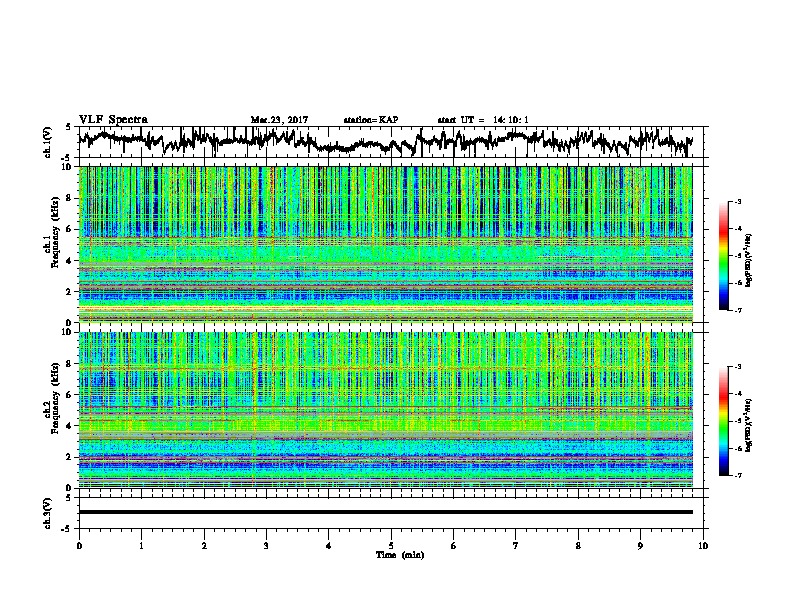Click the "-3" tick on the ch.1 colorbar
792x612 pixels.
pos(737,201)
